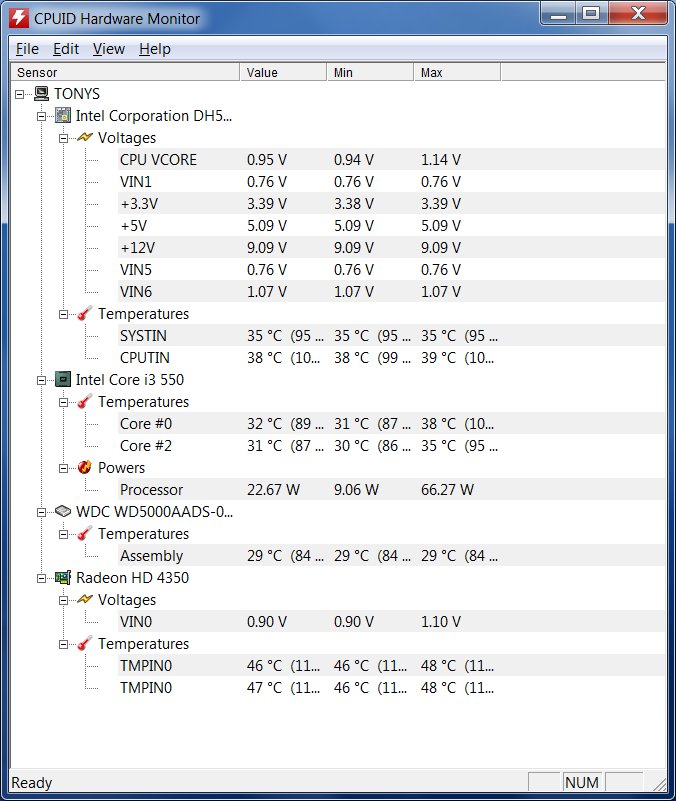The width and height of the screenshot is (676, 801).
Task: Collapse the motherboard Temperatures group
Action: [63, 314]
